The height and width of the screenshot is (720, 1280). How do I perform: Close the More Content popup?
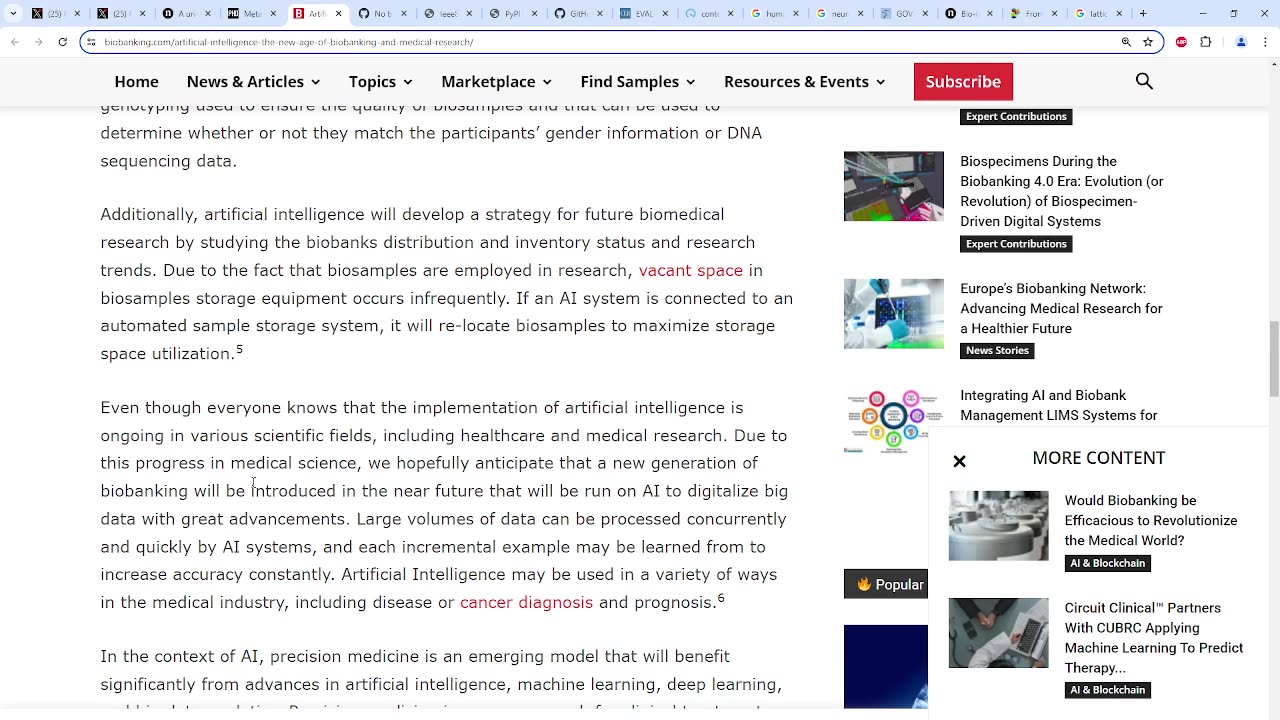959,461
